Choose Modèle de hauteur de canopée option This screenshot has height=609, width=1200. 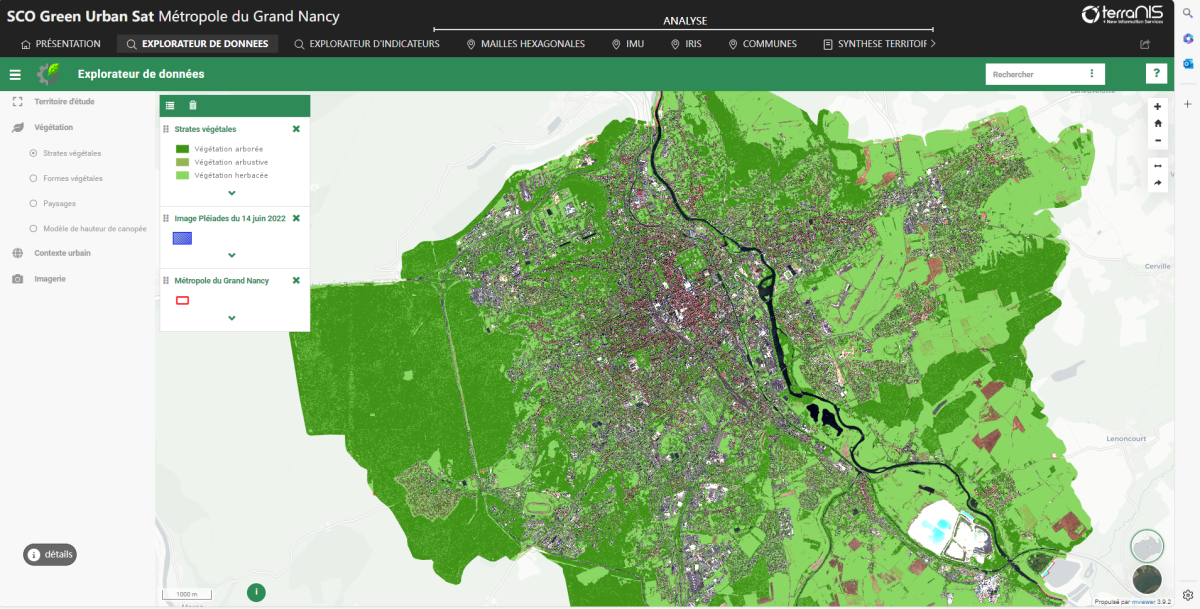click(x=33, y=228)
